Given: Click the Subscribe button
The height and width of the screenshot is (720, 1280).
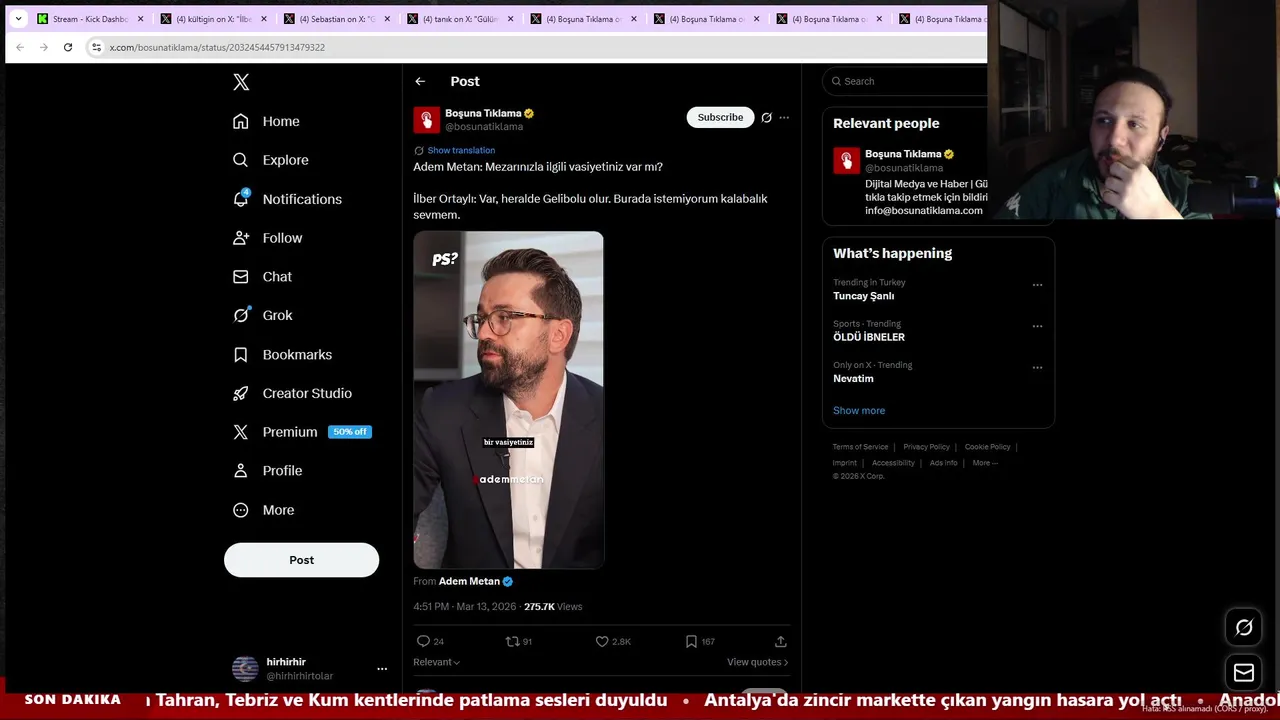Looking at the screenshot, I should [720, 117].
